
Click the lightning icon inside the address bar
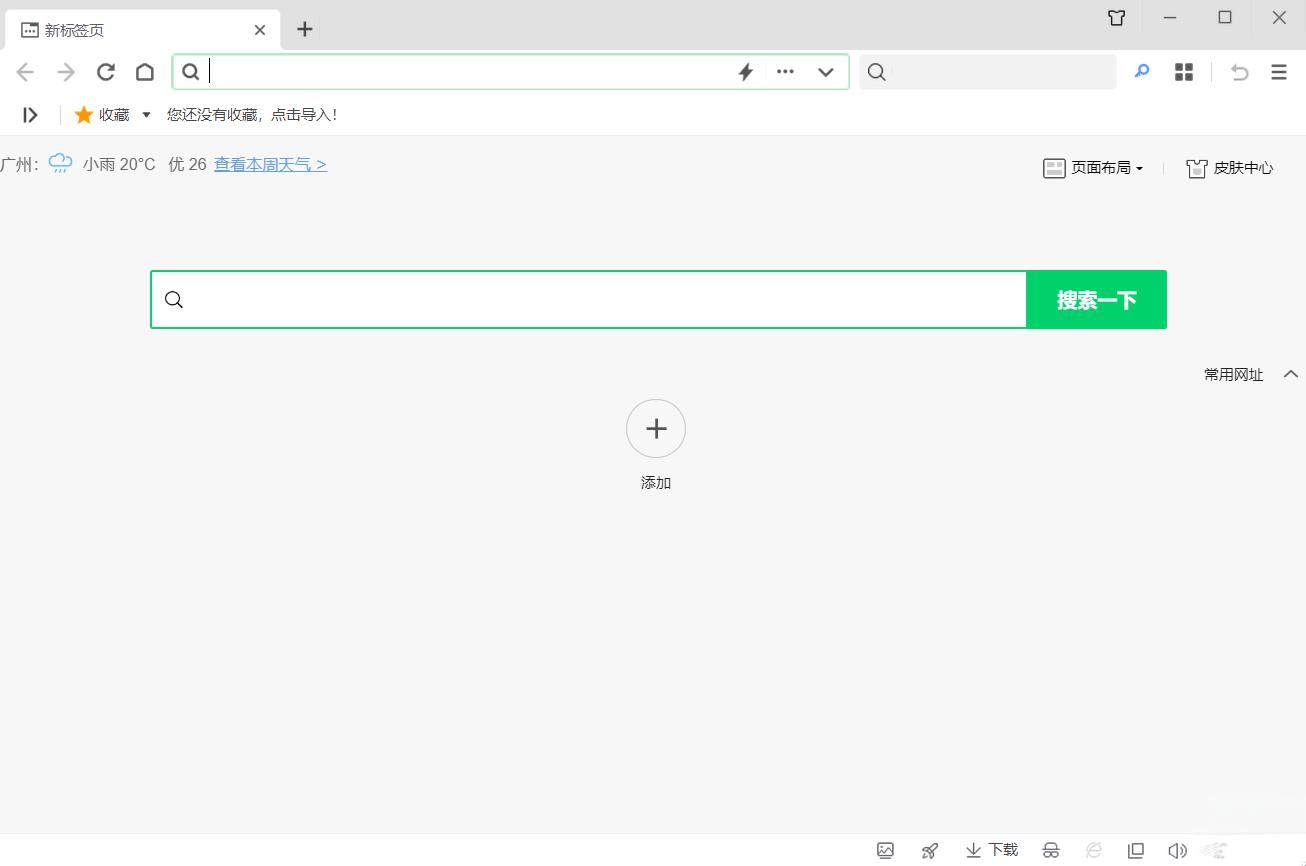(745, 71)
